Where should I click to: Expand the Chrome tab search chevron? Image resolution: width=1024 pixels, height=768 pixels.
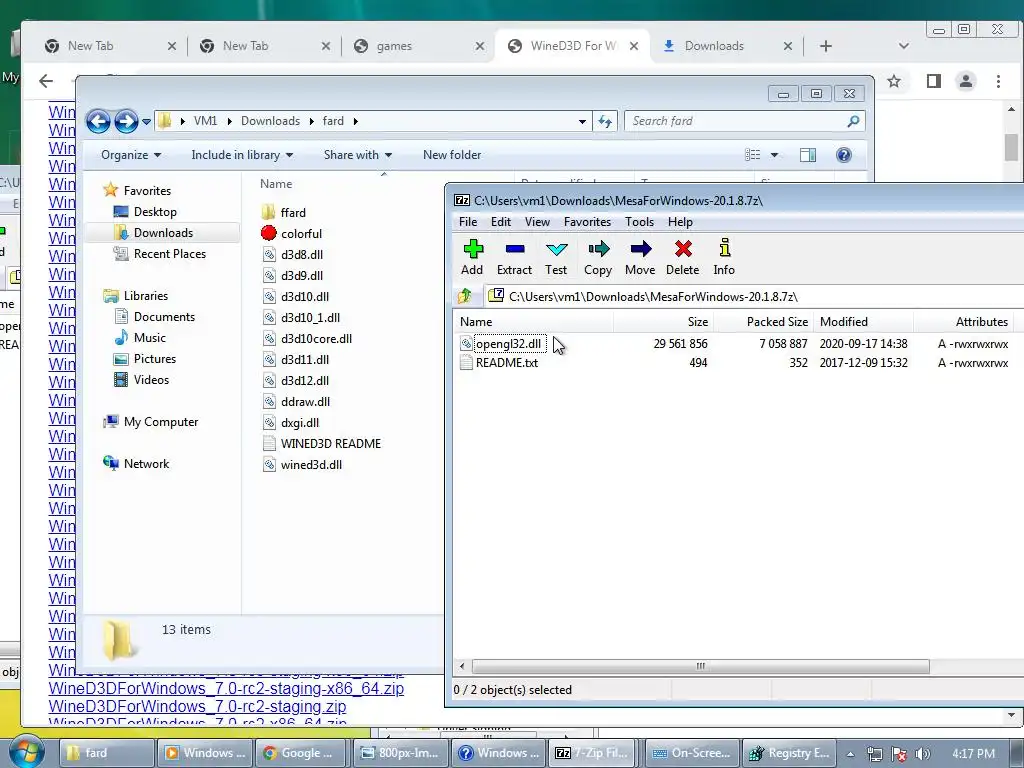[x=904, y=46]
